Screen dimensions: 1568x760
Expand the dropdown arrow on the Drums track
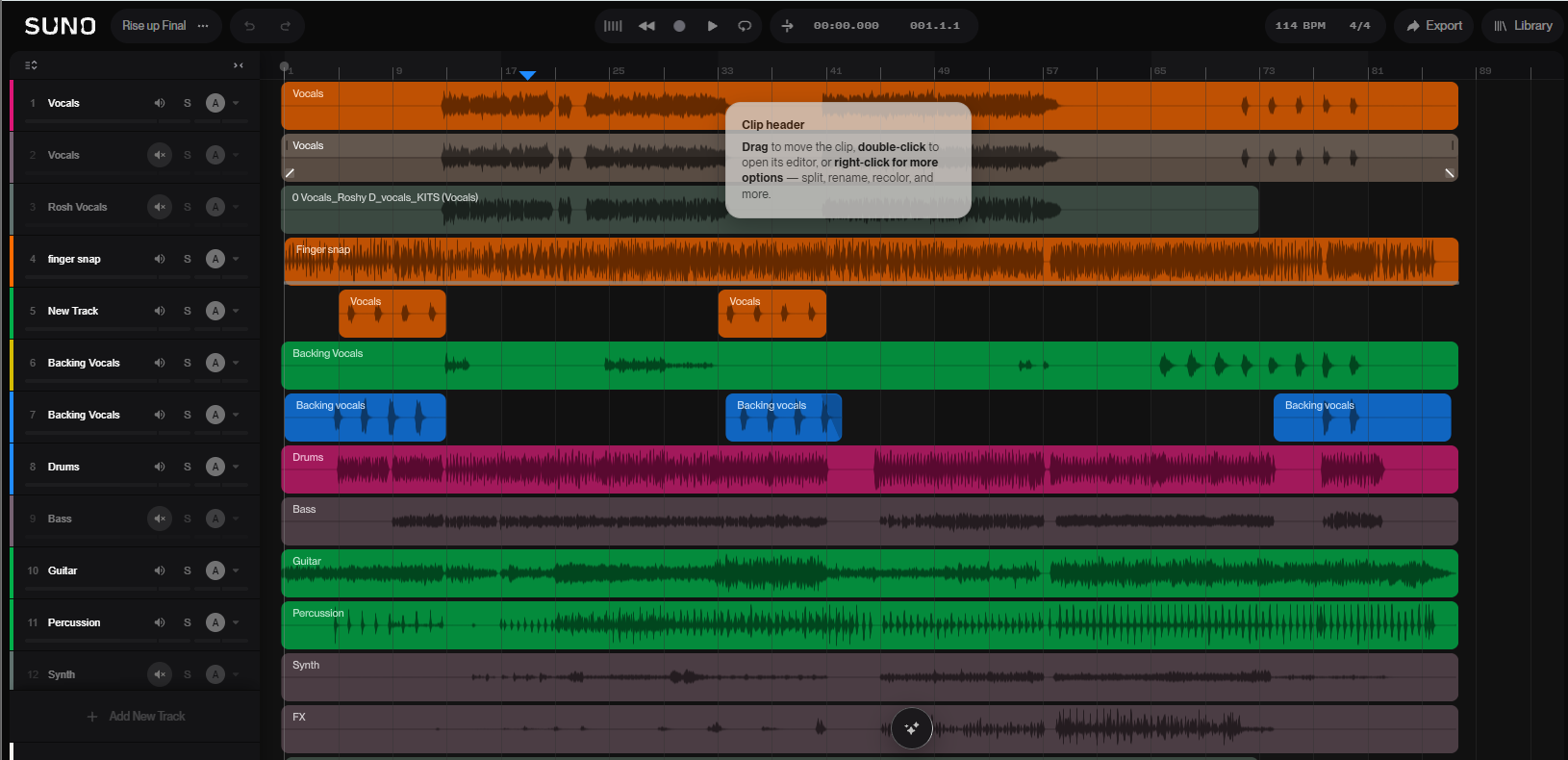coord(236,467)
